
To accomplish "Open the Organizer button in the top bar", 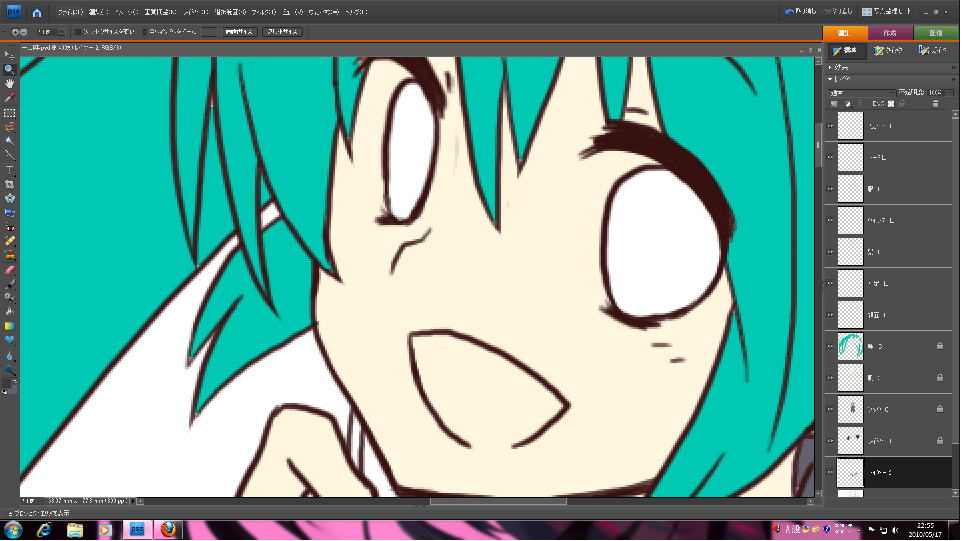I will point(886,12).
